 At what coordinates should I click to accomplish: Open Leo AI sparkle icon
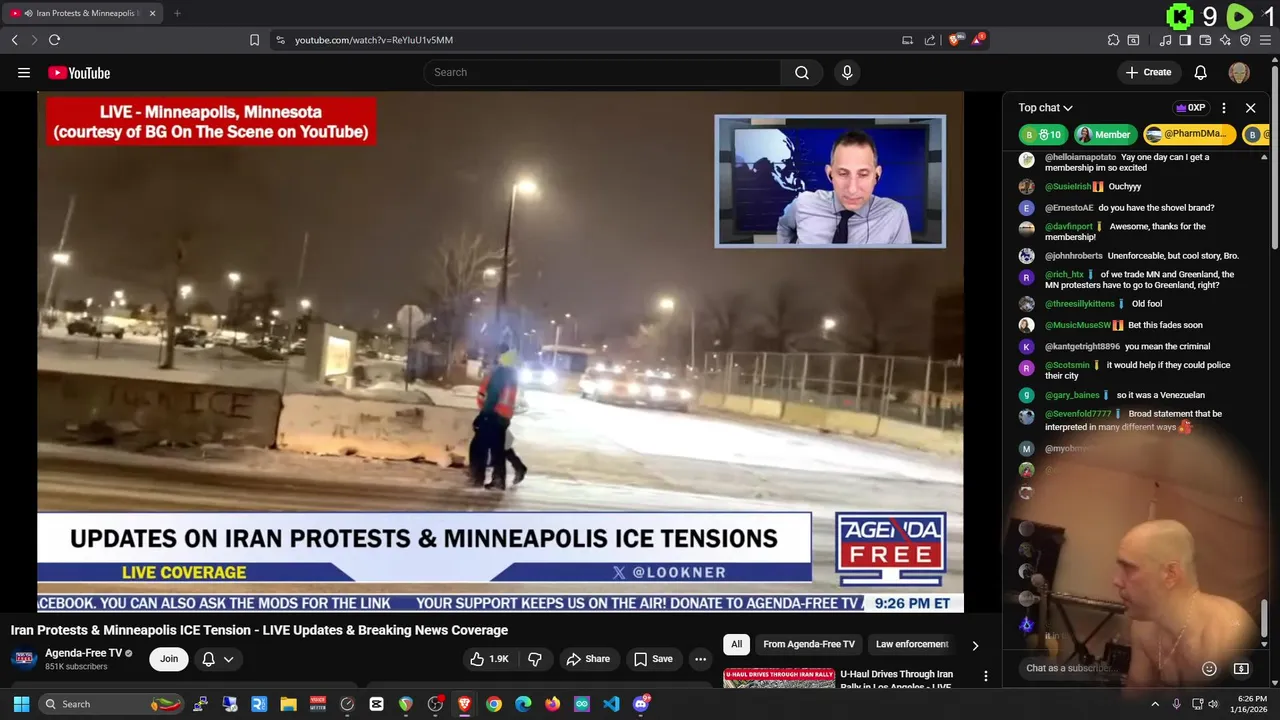point(1225,40)
